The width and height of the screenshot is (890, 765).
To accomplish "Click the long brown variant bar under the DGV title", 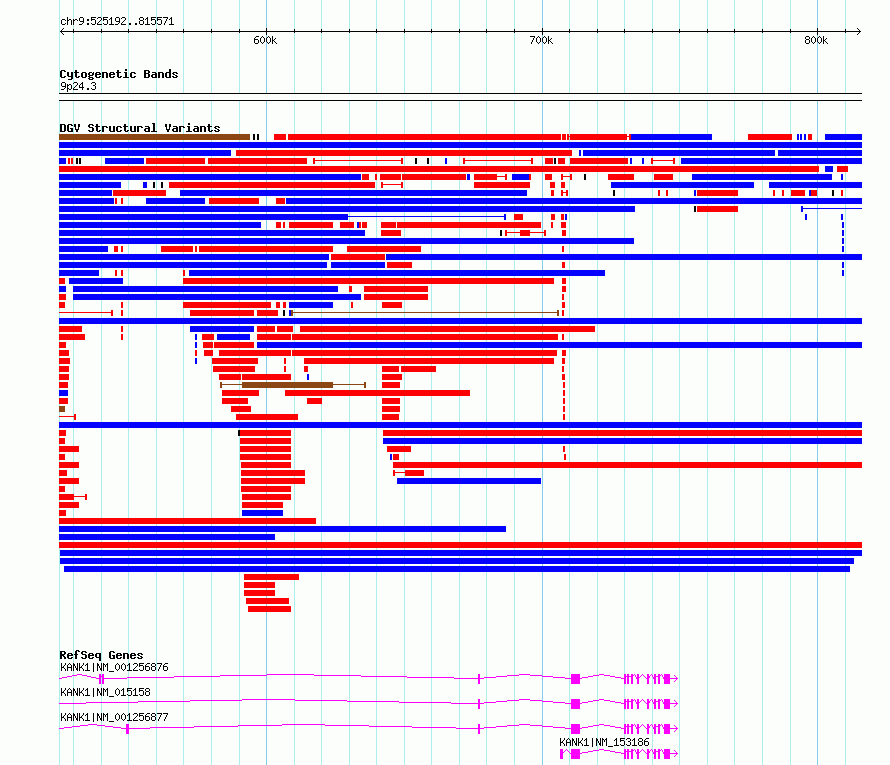I will 154,137.
